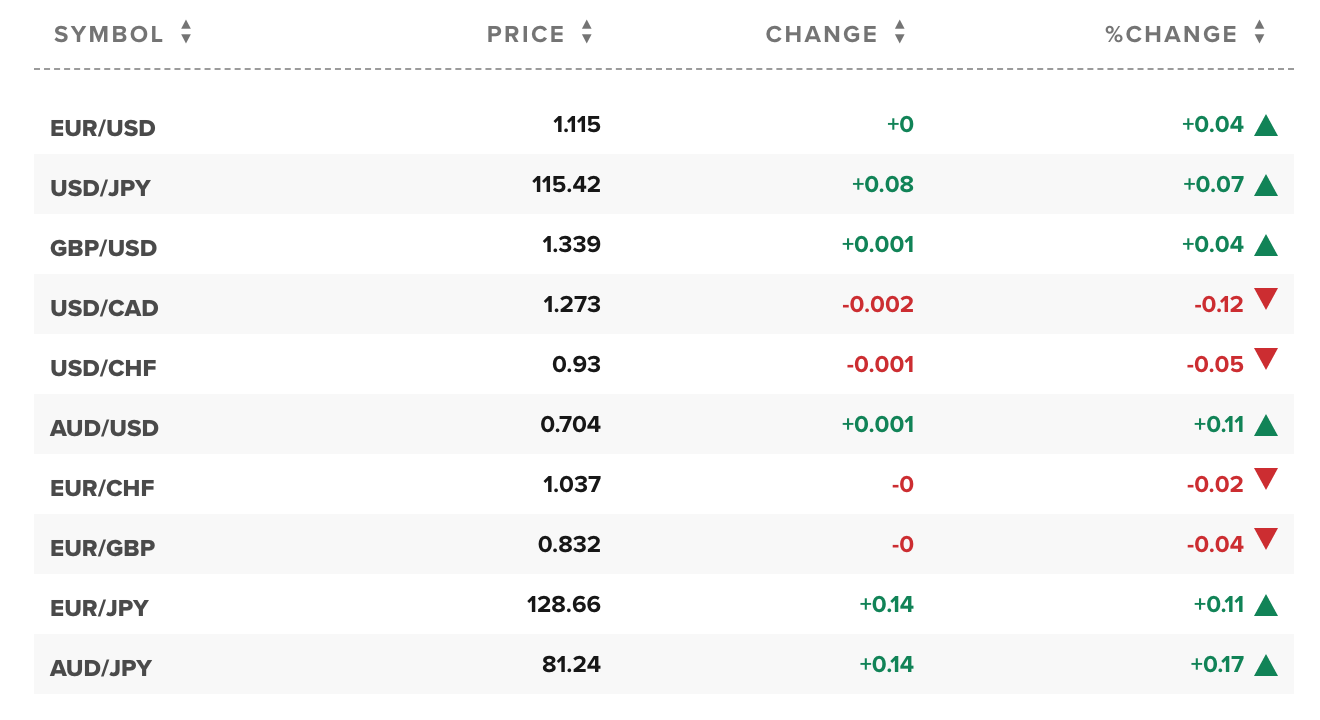Image resolution: width=1320 pixels, height=720 pixels.
Task: Open the USD/JPY currency pair
Action: 100,188
